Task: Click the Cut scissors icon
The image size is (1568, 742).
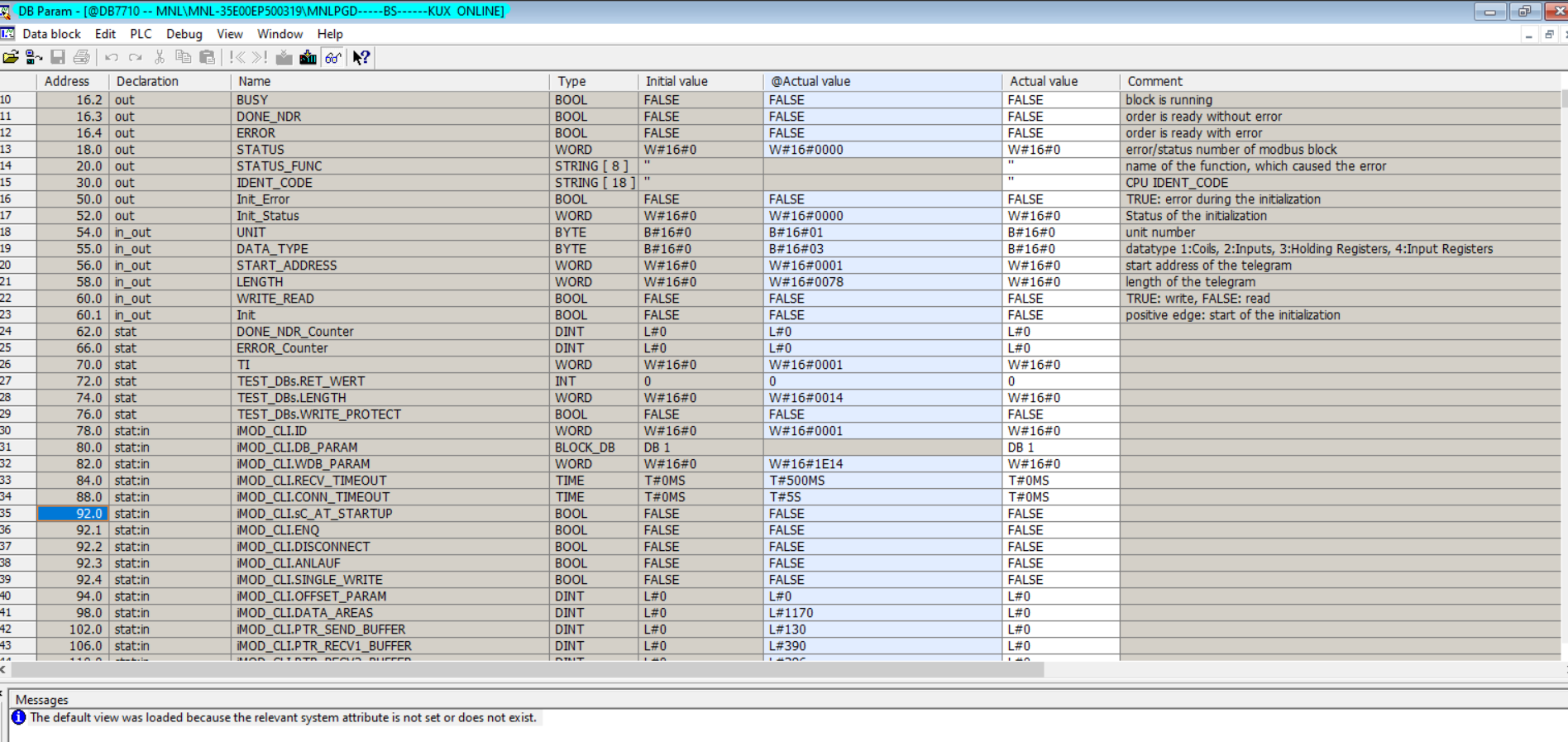Action: coord(160,57)
